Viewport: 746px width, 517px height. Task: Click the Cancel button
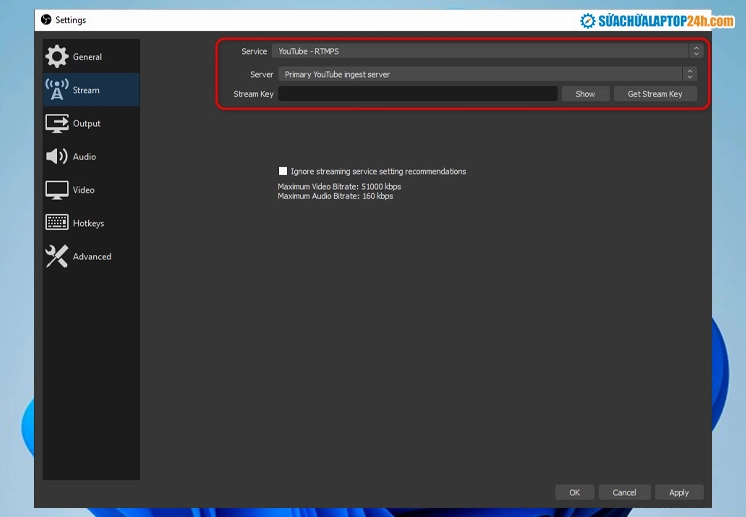(x=624, y=492)
